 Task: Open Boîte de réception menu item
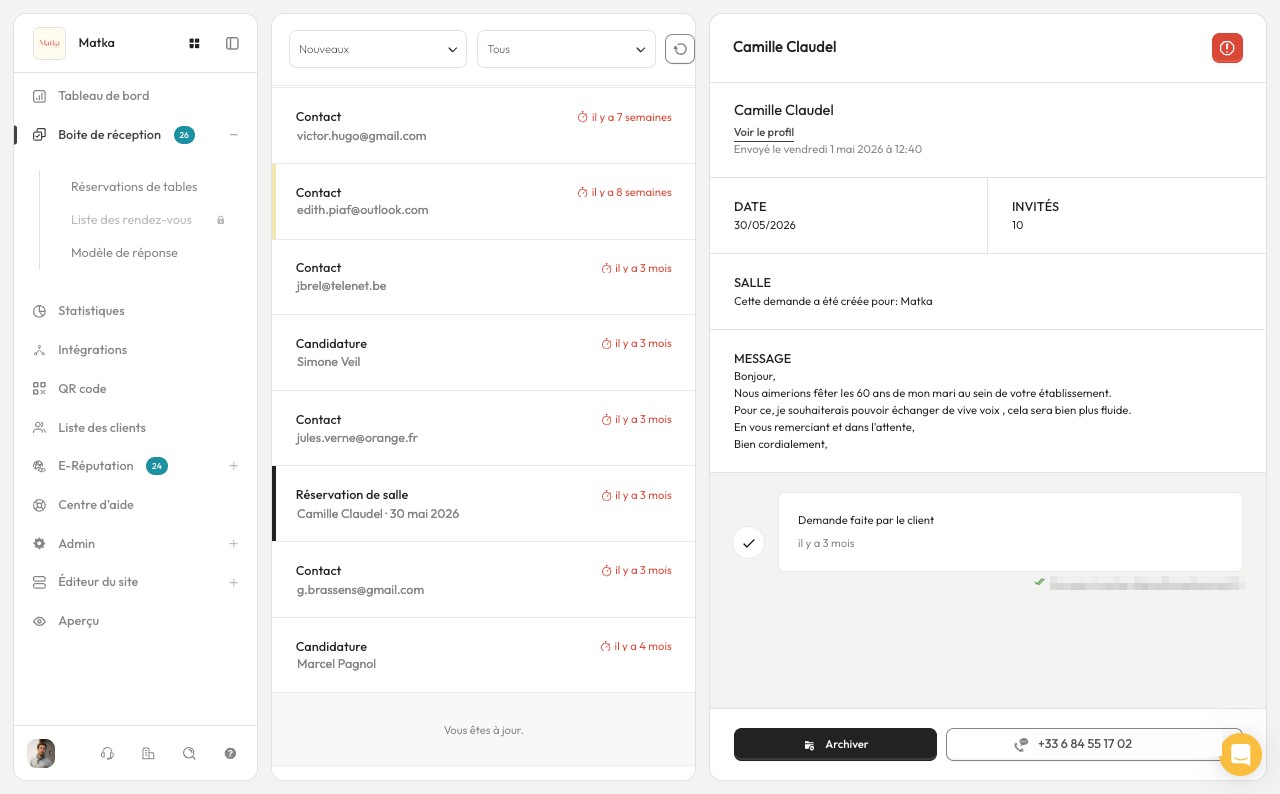109,135
